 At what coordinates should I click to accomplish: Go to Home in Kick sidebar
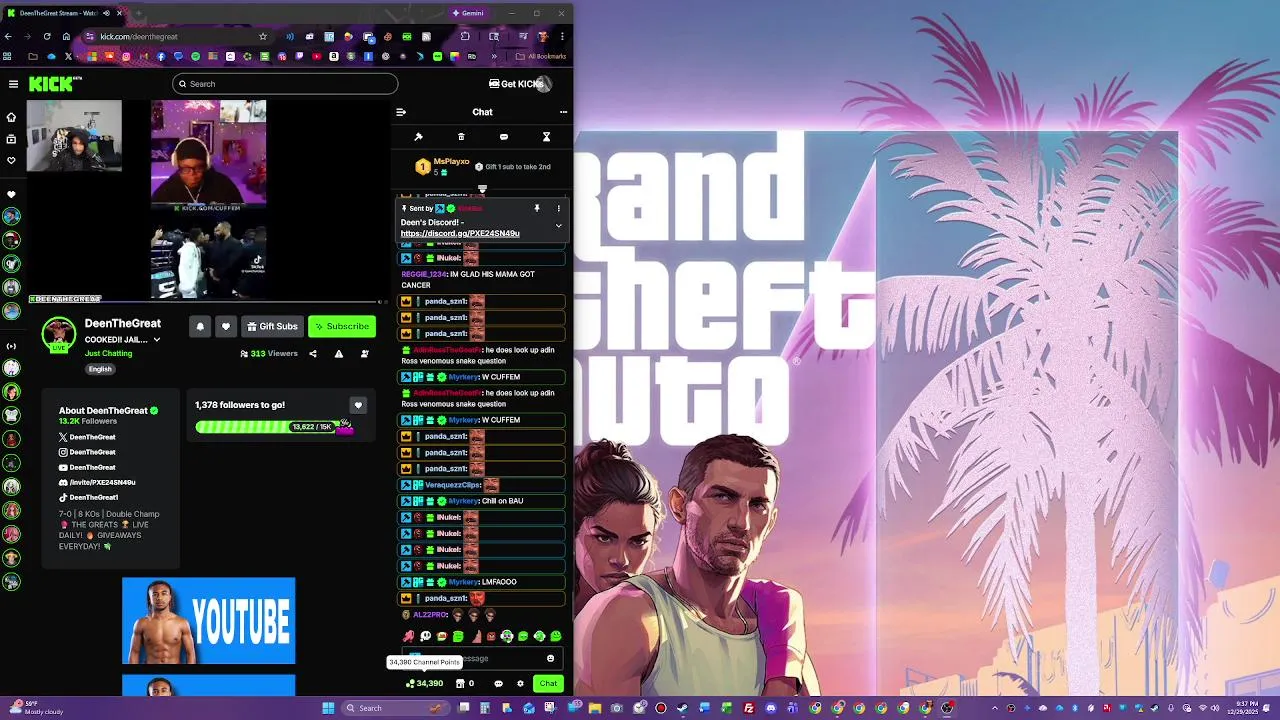(12, 117)
